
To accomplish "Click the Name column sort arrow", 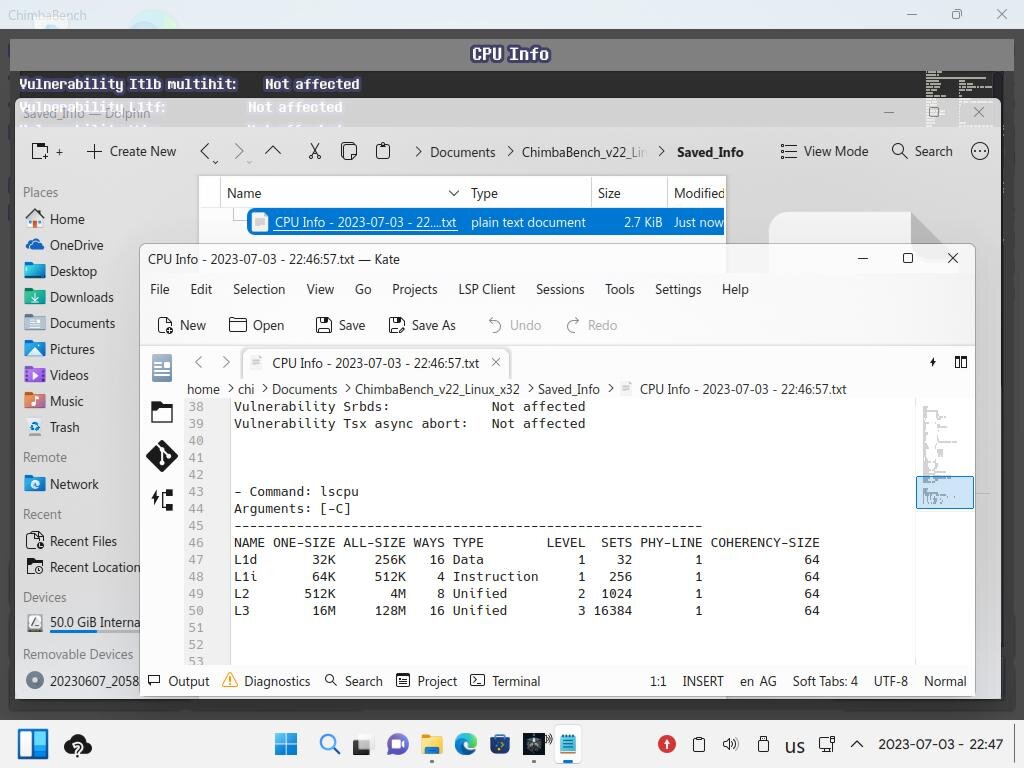I will click(455, 193).
